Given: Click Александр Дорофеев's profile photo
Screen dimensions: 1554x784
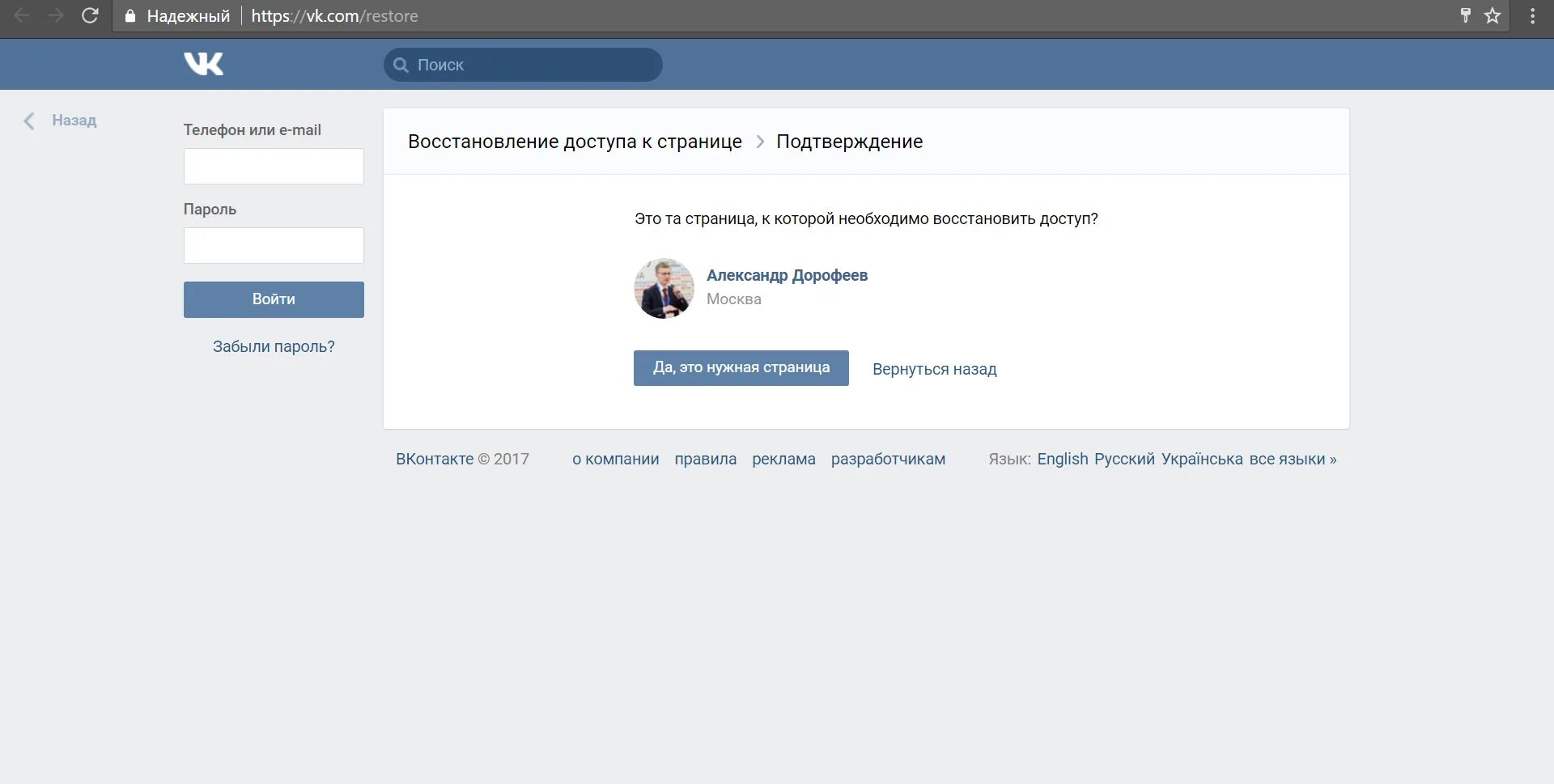Looking at the screenshot, I should pyautogui.click(x=664, y=288).
